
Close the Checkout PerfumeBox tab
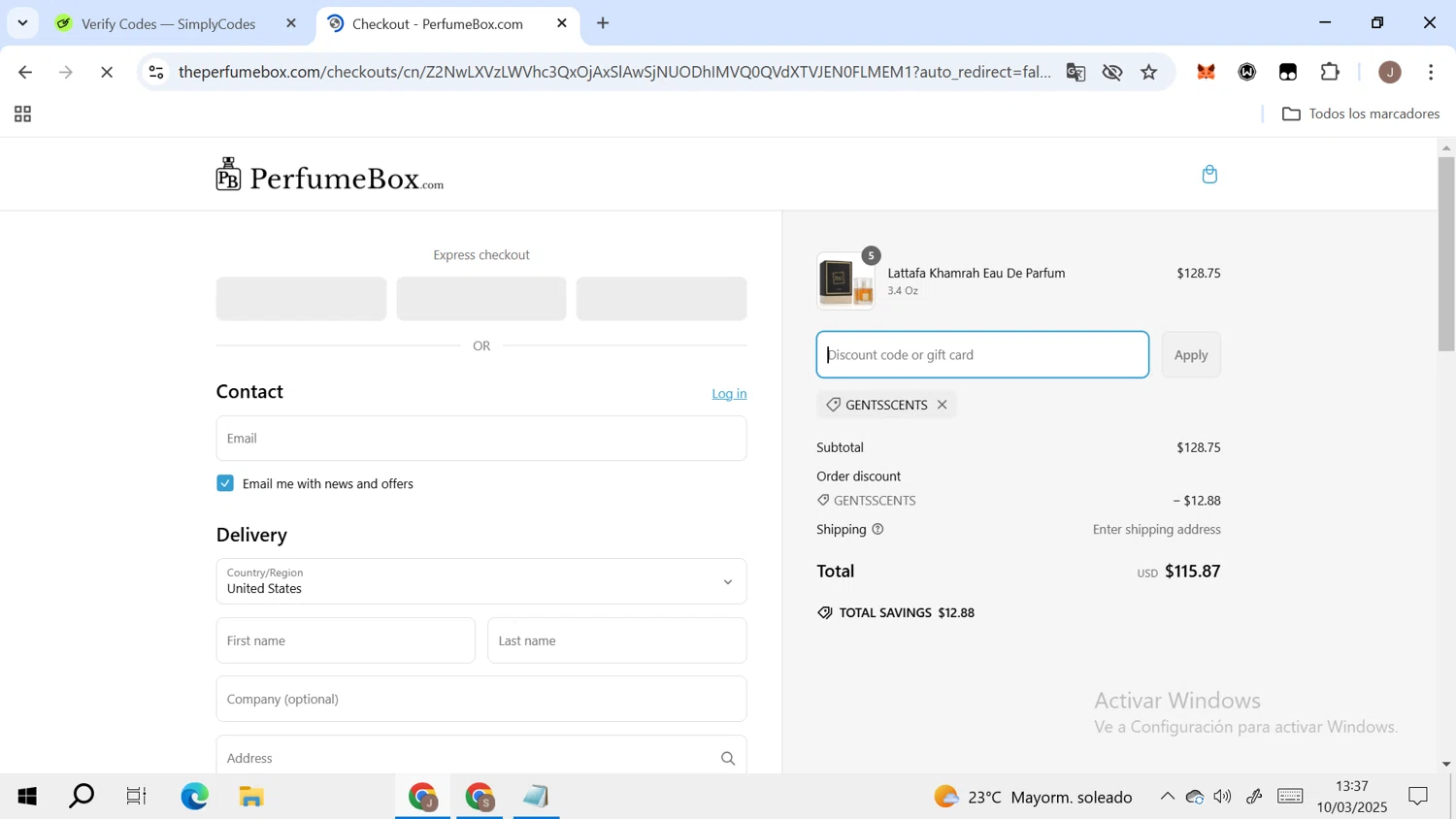click(x=562, y=23)
